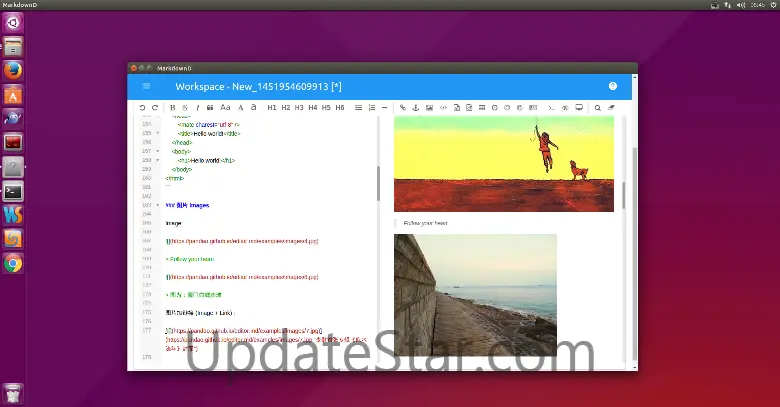This screenshot has width=780, height=407.
Task: Insert an emoji
Action: coord(507,107)
